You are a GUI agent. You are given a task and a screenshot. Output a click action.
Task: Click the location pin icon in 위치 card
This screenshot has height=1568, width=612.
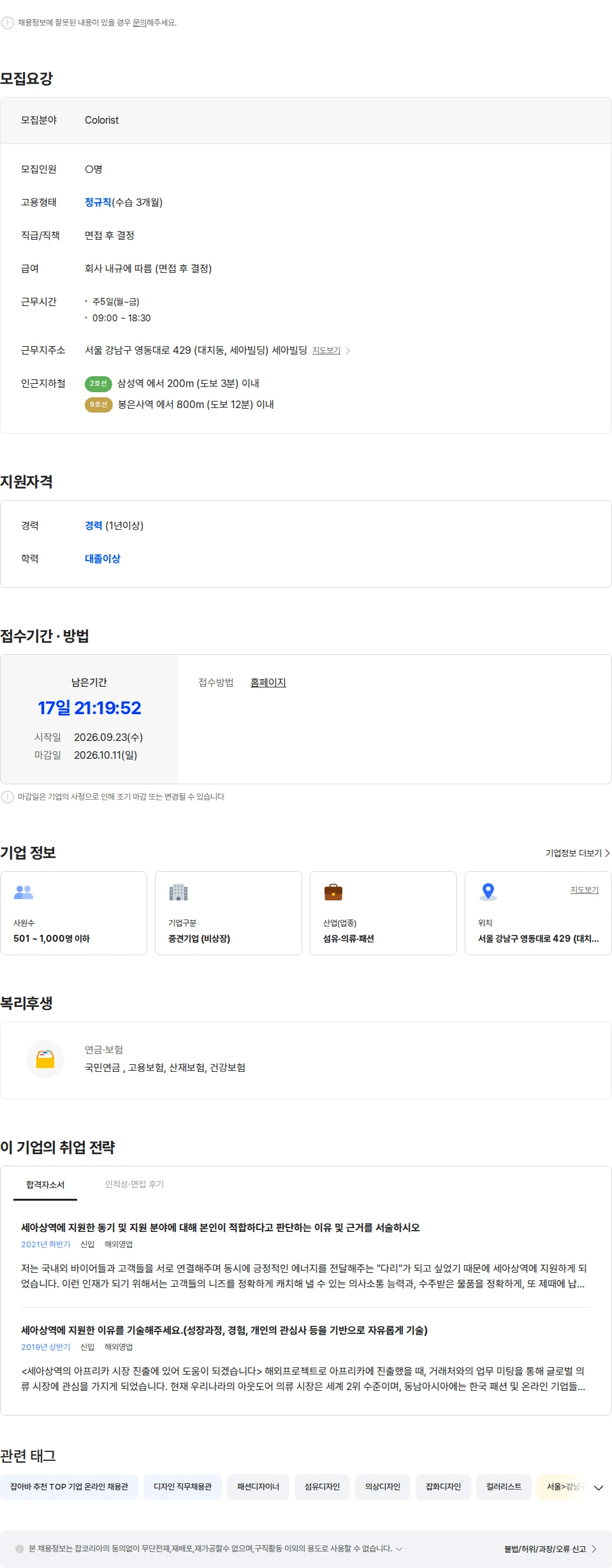click(488, 891)
